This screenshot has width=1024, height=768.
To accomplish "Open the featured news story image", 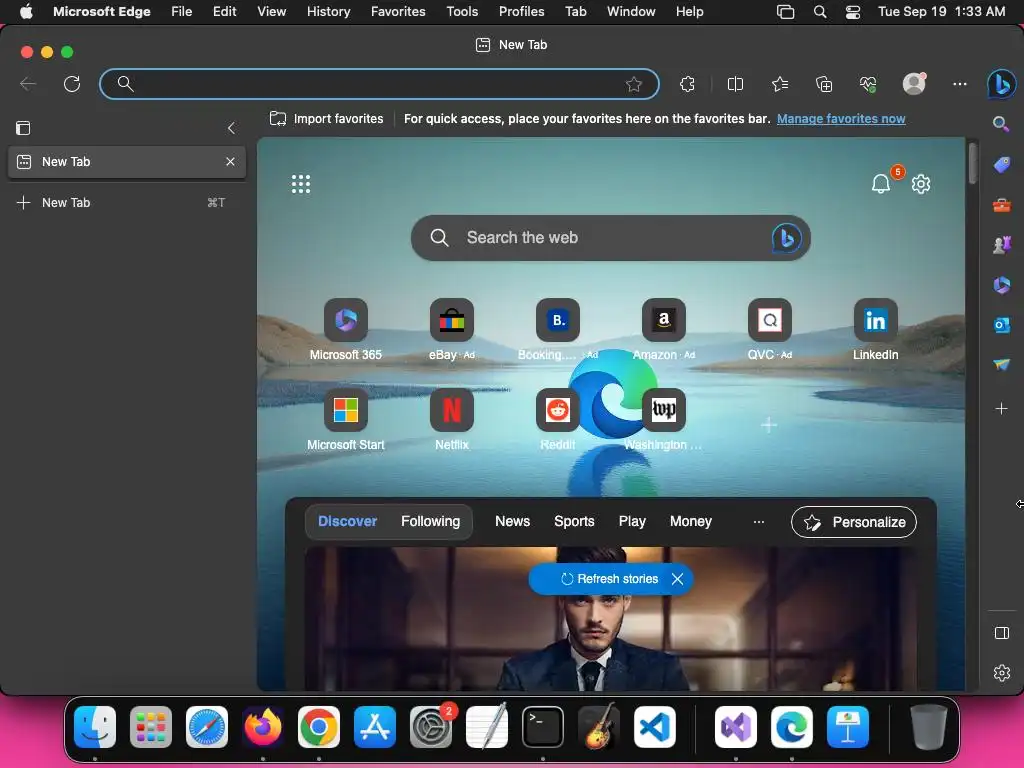I will [x=610, y=618].
